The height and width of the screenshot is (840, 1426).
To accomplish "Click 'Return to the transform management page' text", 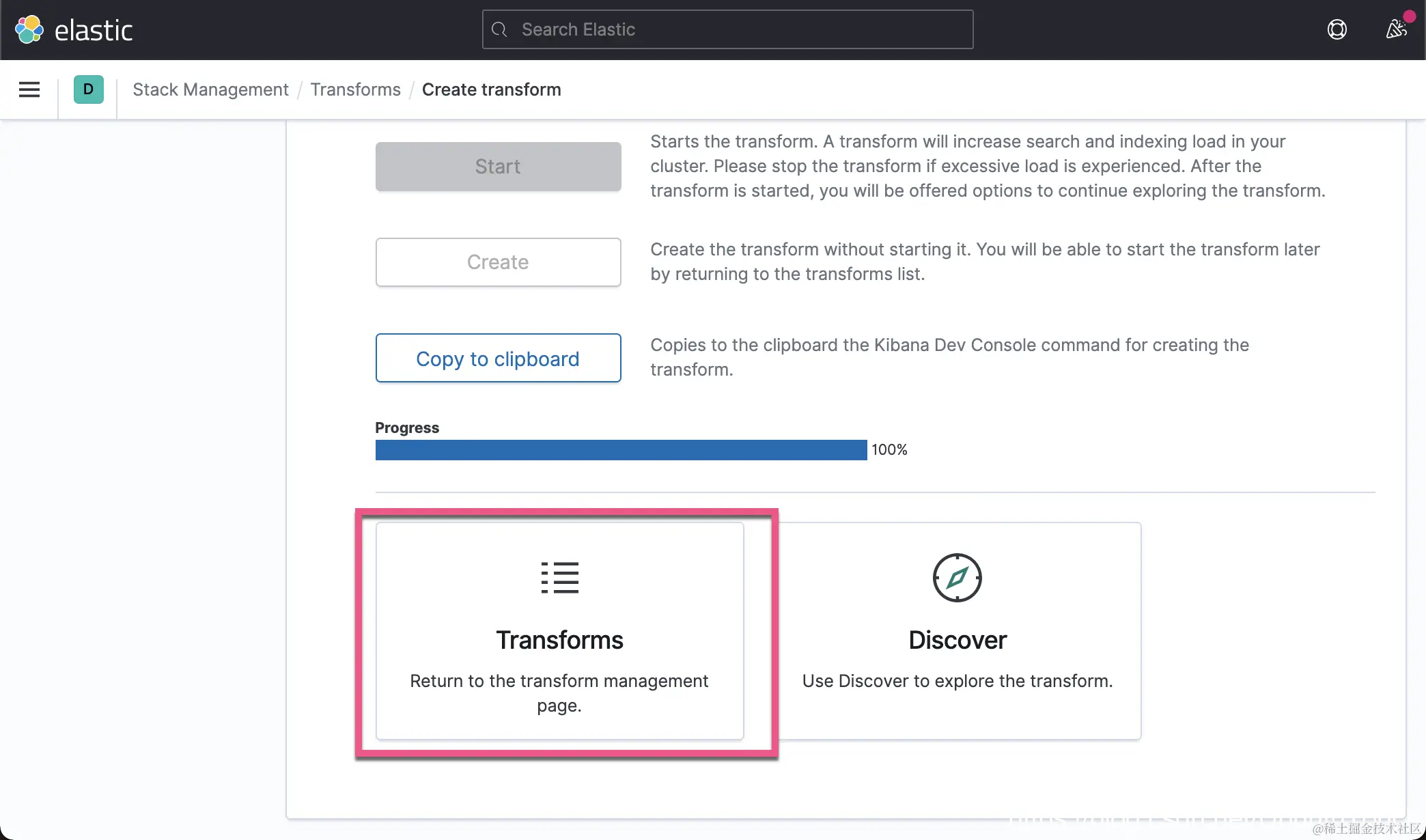I will [x=559, y=692].
